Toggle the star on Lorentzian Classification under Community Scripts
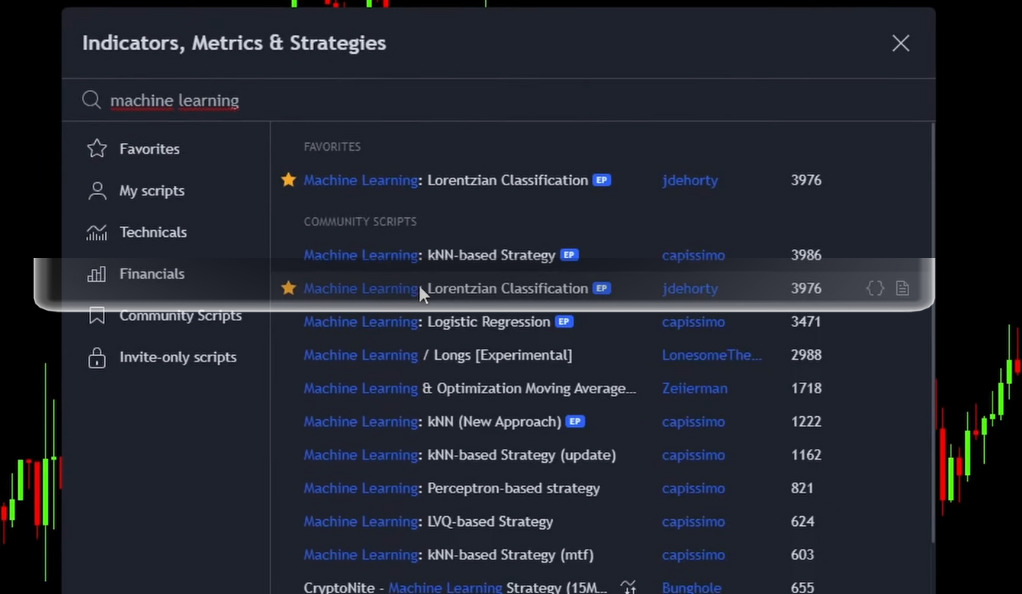This screenshot has height=594, width=1022. [288, 288]
